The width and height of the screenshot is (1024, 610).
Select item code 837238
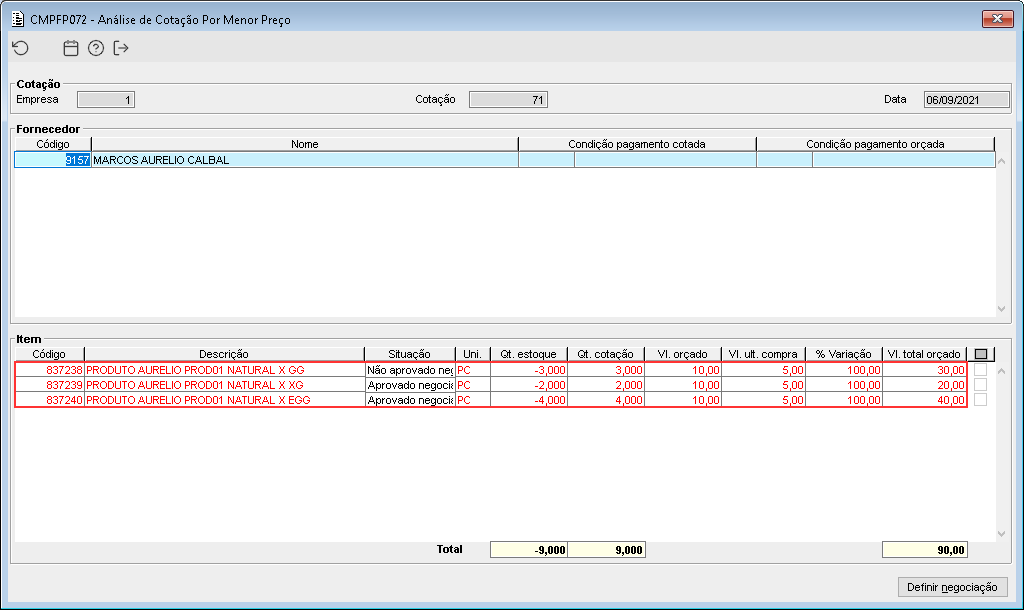pos(50,370)
